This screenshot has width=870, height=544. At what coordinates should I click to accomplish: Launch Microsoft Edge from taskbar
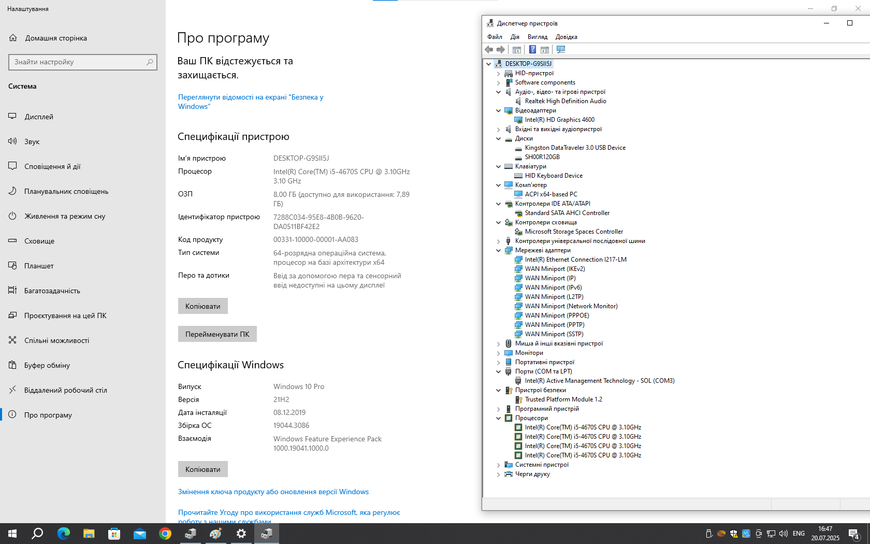tap(63, 533)
